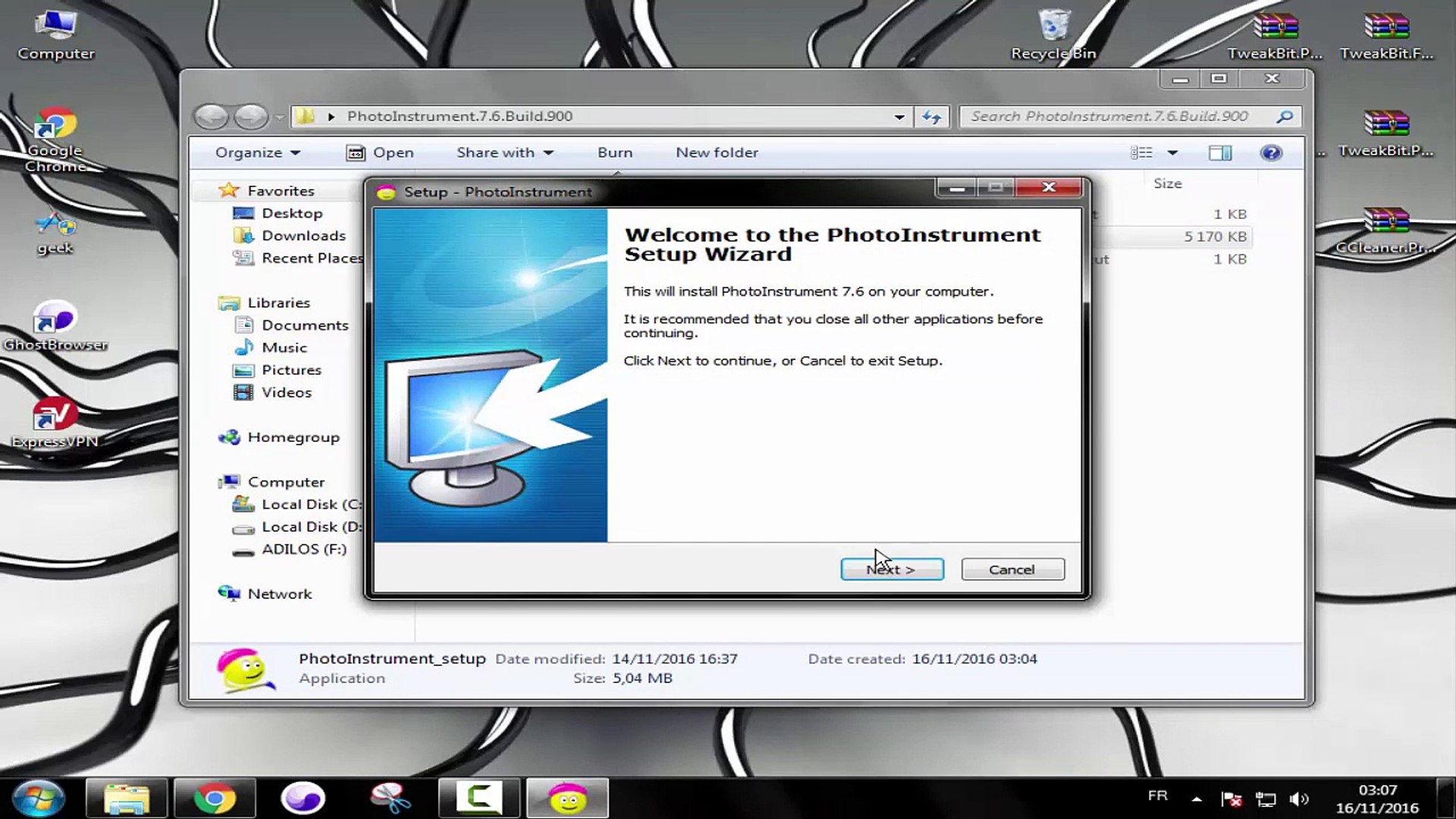Screen dimensions: 1456x819
Task: Select Computer in the navigation pane
Action: [286, 482]
